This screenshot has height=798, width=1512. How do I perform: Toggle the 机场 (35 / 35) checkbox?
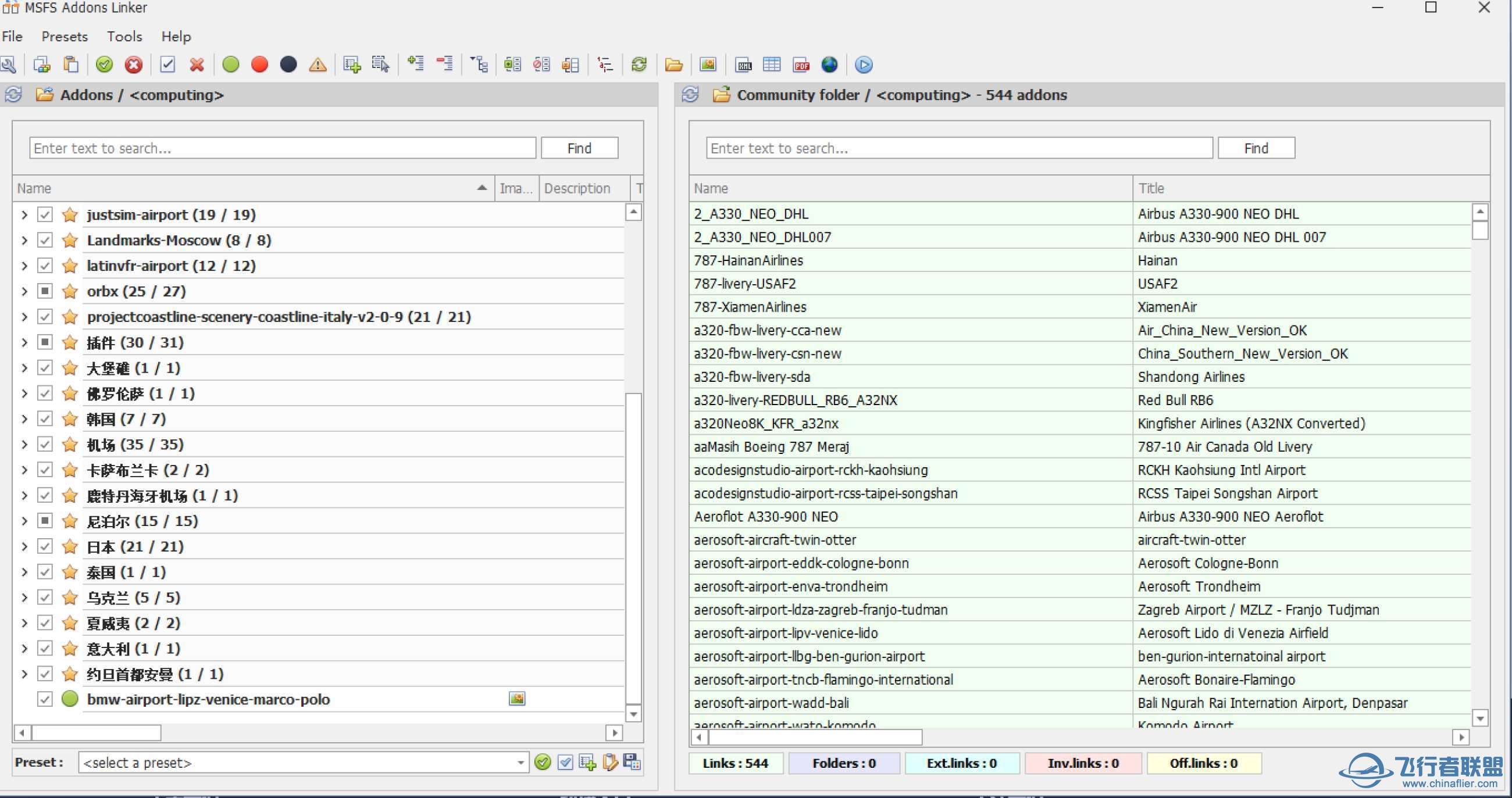(x=45, y=444)
